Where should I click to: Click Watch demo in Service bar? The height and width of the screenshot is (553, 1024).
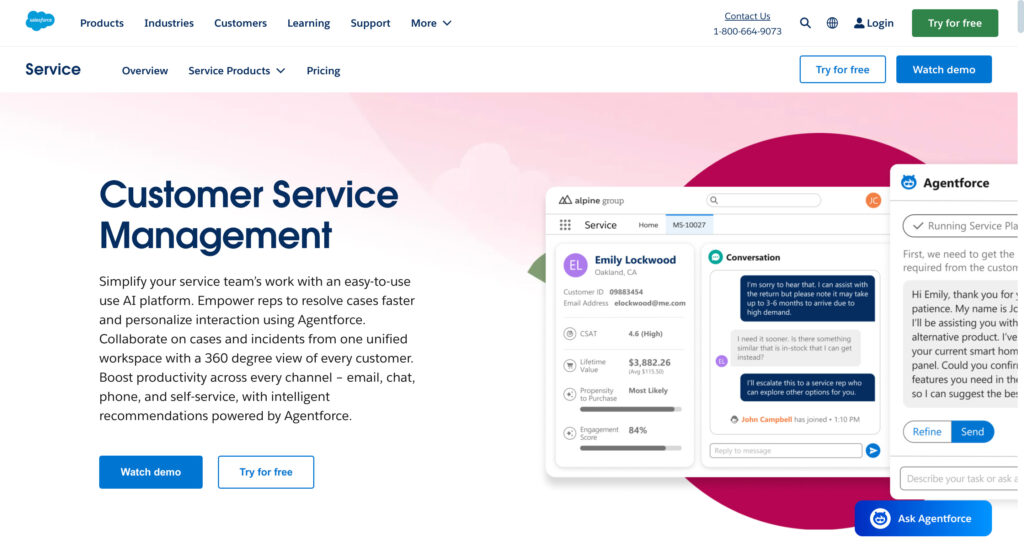(x=944, y=69)
